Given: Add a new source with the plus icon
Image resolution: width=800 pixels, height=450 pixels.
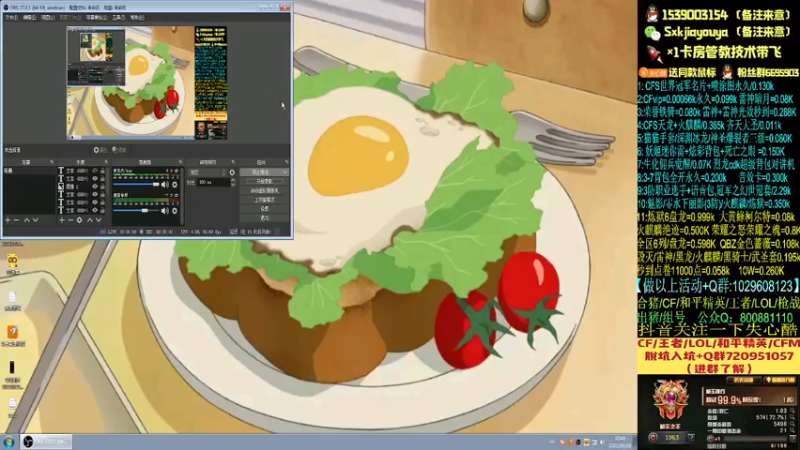Looking at the screenshot, I should (62, 220).
